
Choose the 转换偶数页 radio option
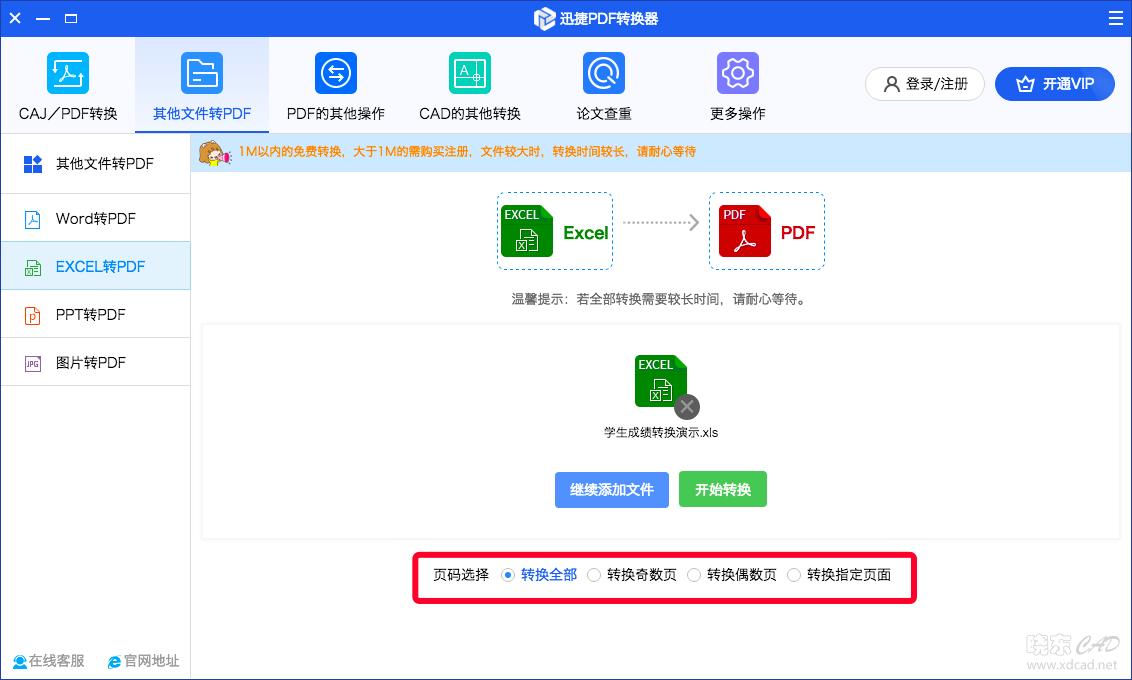point(694,575)
